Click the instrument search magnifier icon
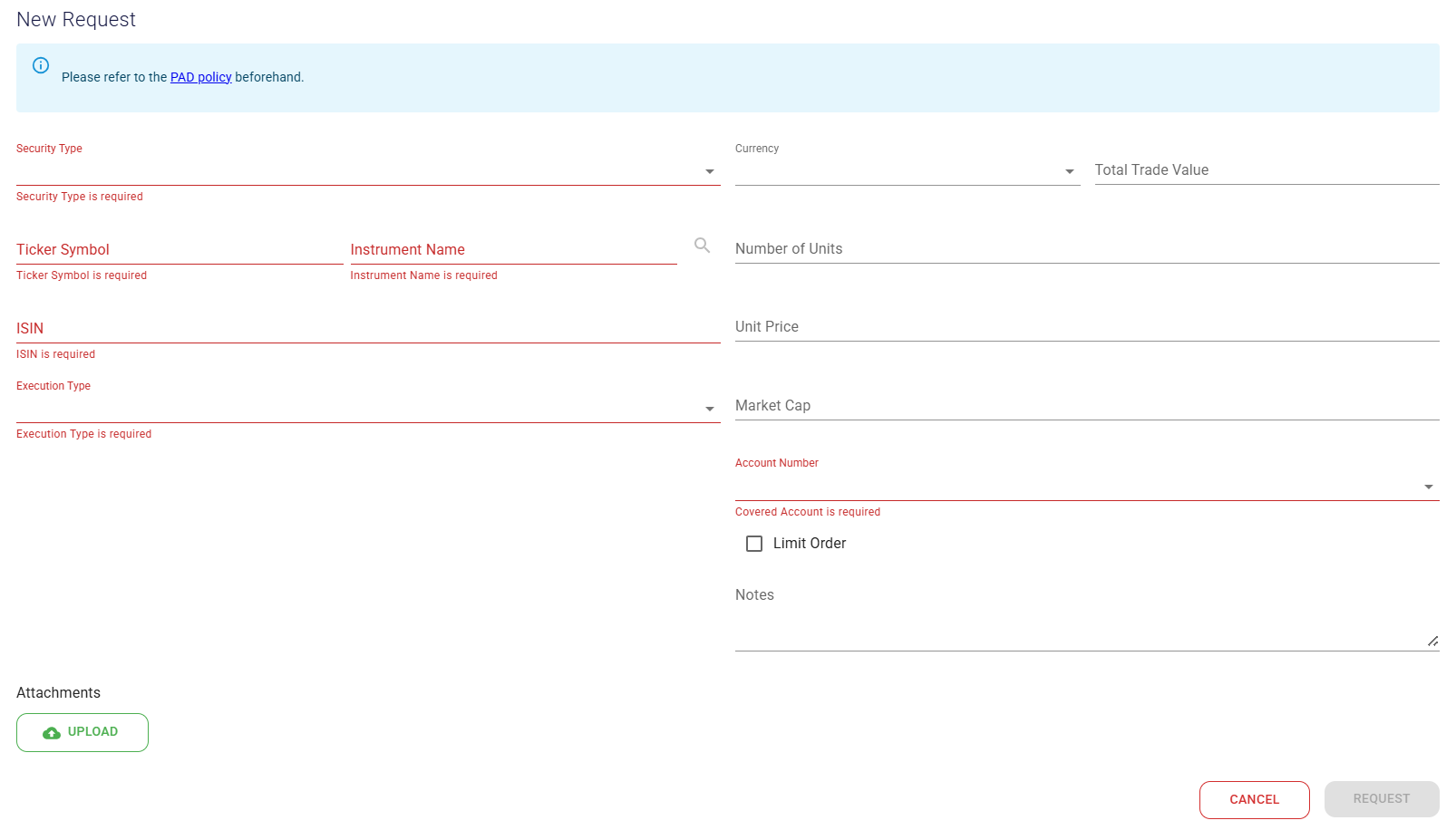1456x830 pixels. click(x=702, y=246)
